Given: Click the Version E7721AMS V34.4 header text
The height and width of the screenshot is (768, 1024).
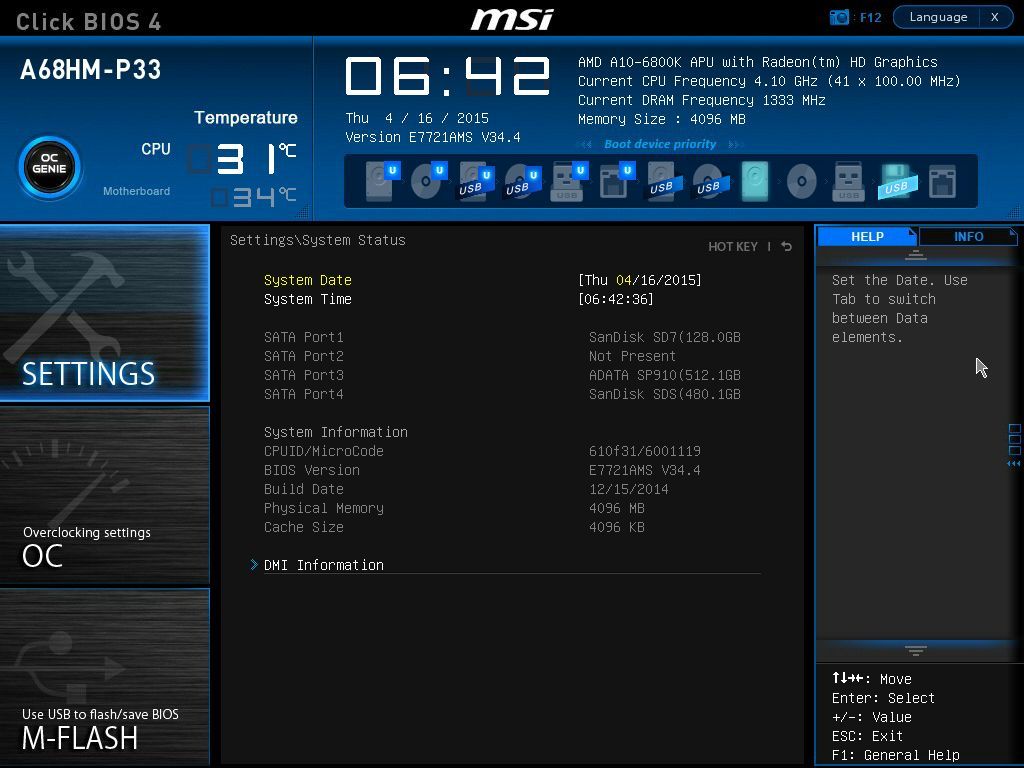Looking at the screenshot, I should 432,137.
